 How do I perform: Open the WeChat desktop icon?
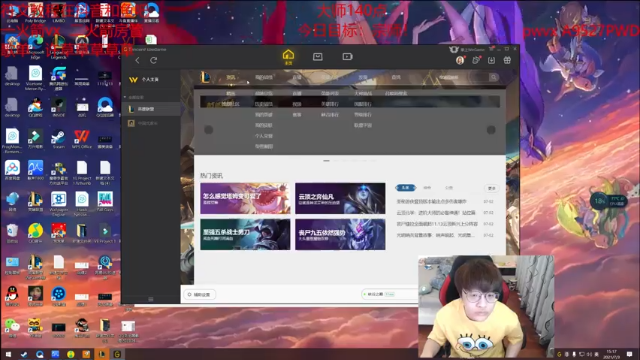click(12, 328)
